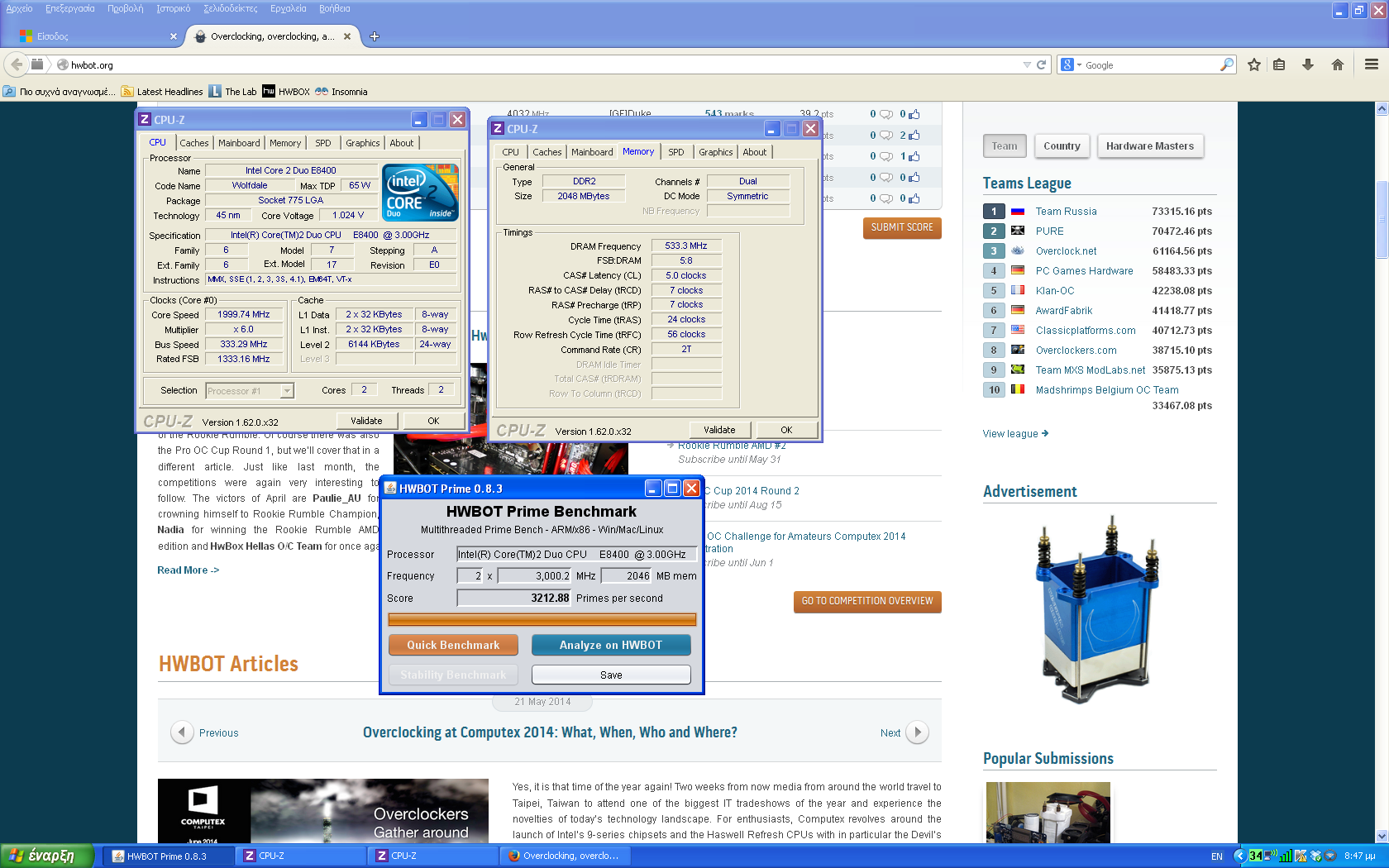Go to the home page icon

[1338, 64]
